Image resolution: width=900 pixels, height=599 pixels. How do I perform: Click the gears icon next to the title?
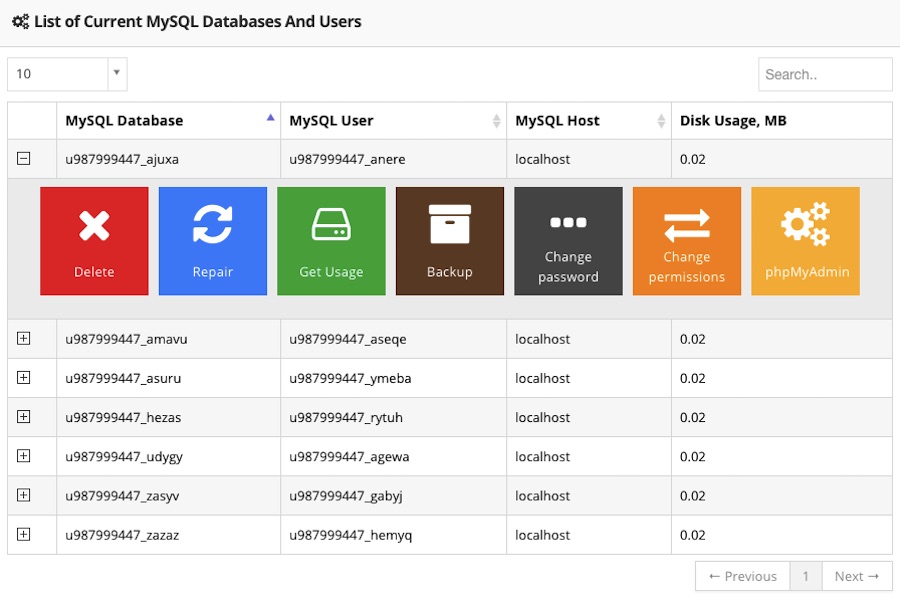pos(21,22)
